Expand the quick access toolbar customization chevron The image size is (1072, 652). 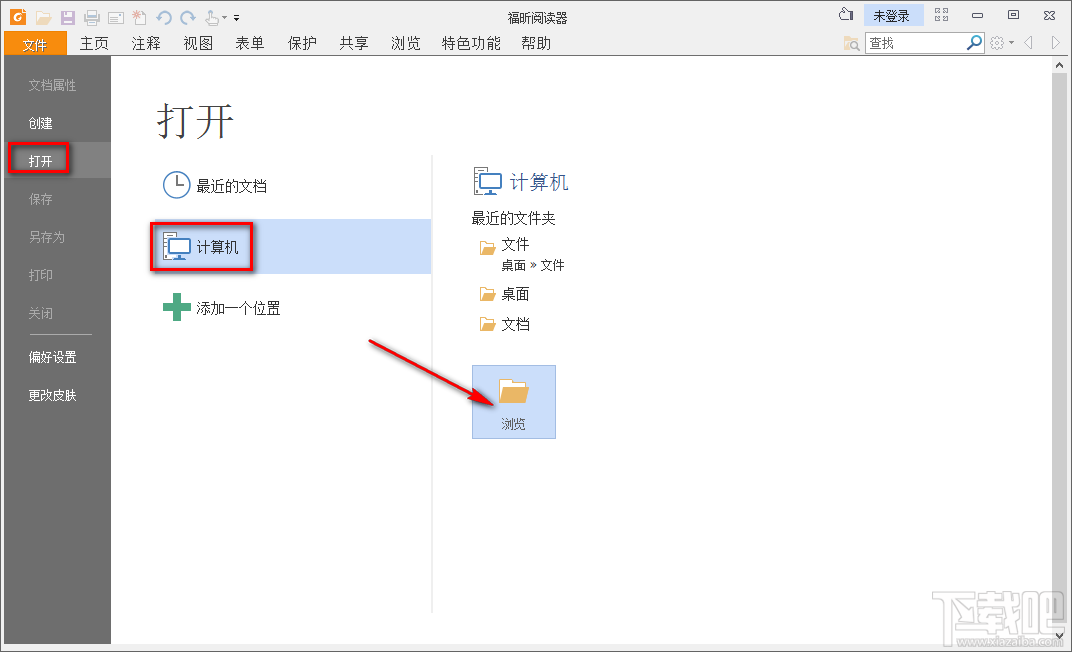237,17
